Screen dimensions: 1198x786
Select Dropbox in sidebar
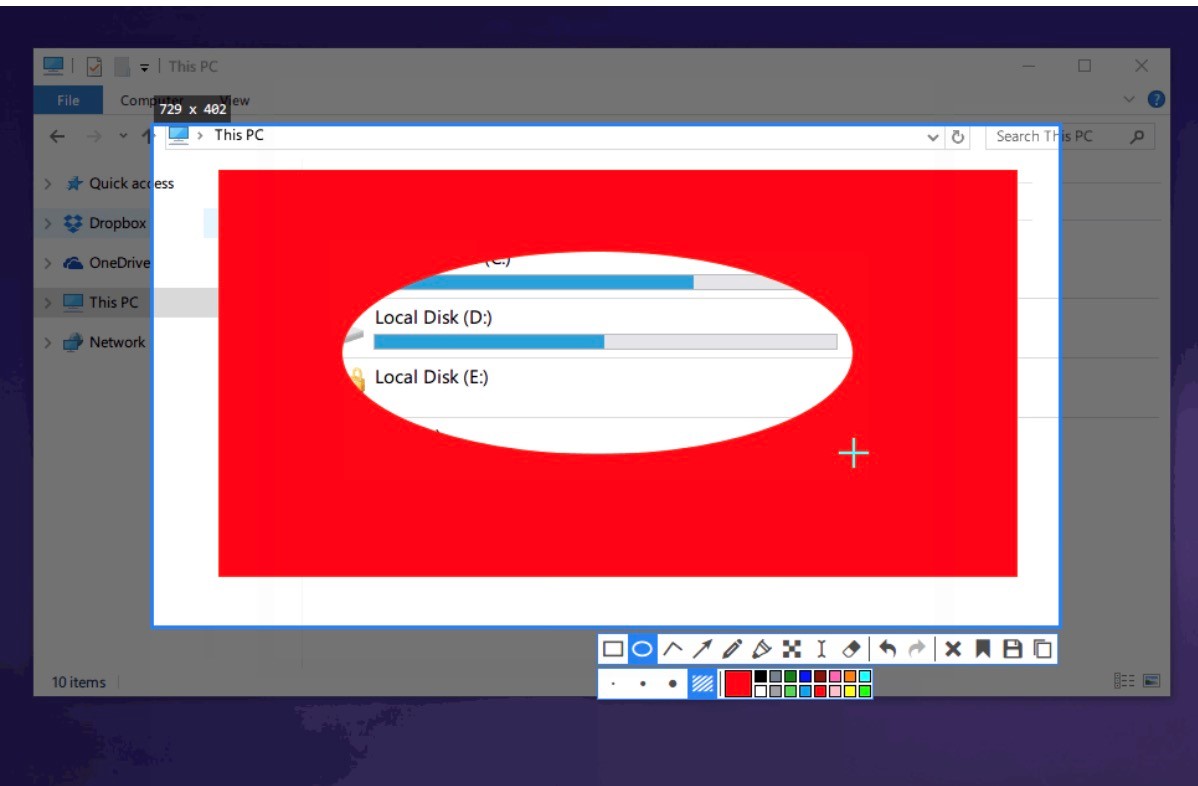point(105,223)
